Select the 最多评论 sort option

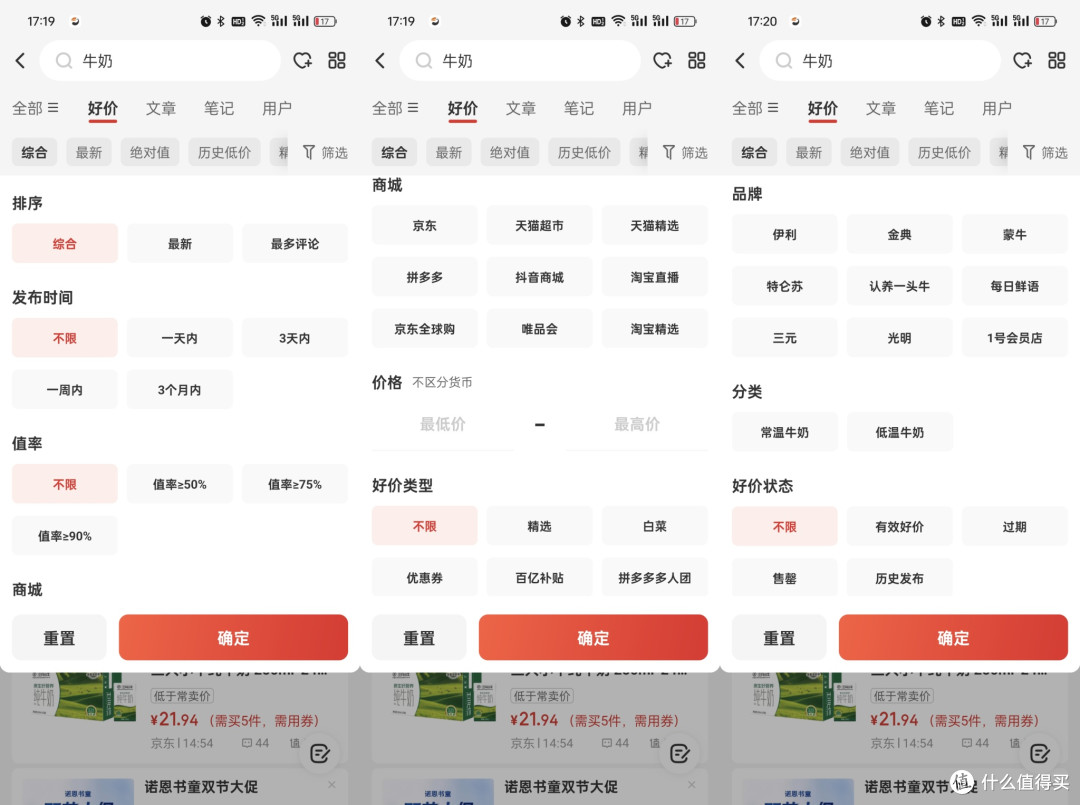click(295, 244)
